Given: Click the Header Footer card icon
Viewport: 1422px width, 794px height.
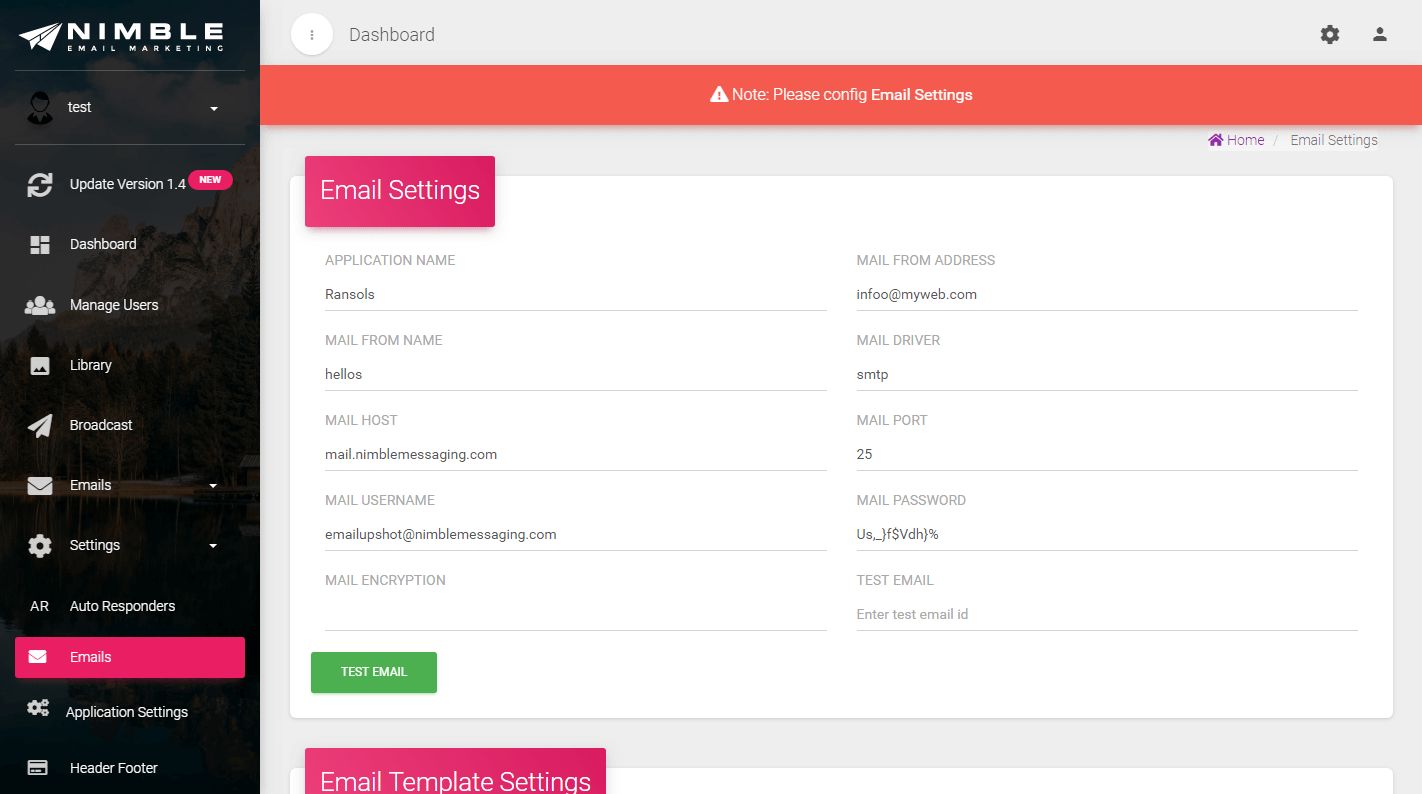Looking at the screenshot, I should click(x=38, y=768).
